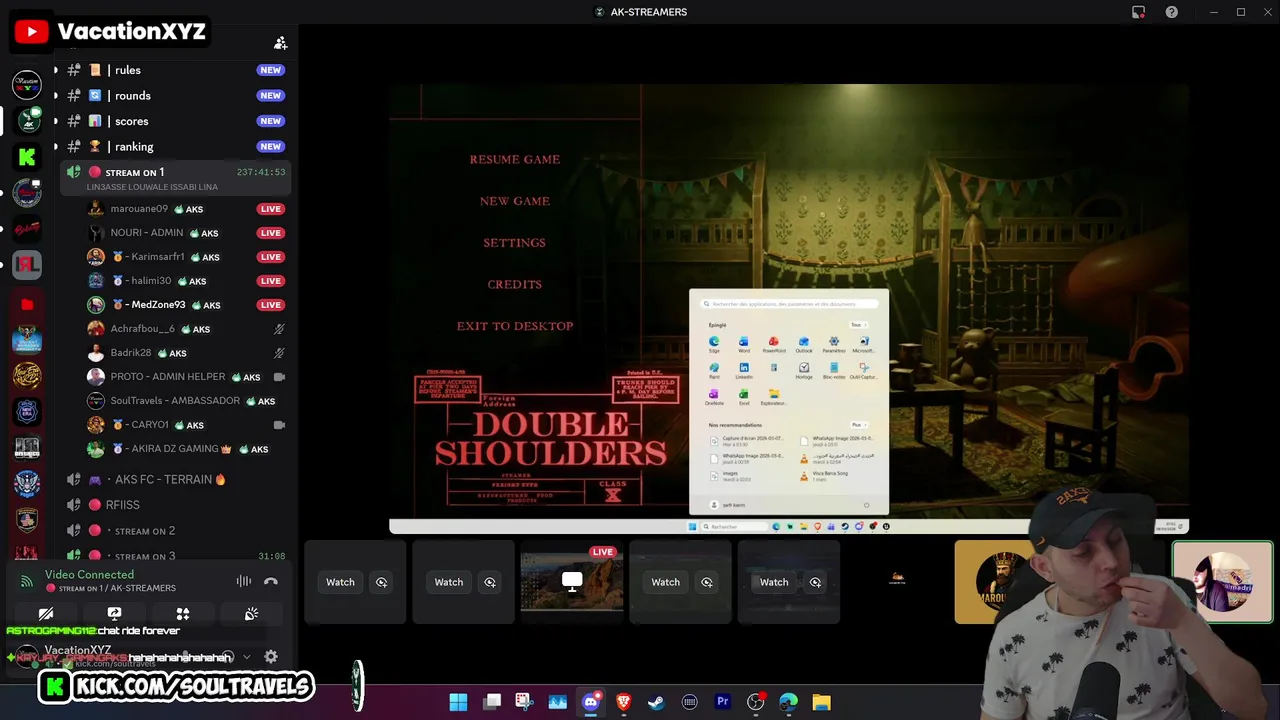Click LIVE badge next to NOURI - ADMIN
The image size is (1280, 720).
tap(270, 233)
